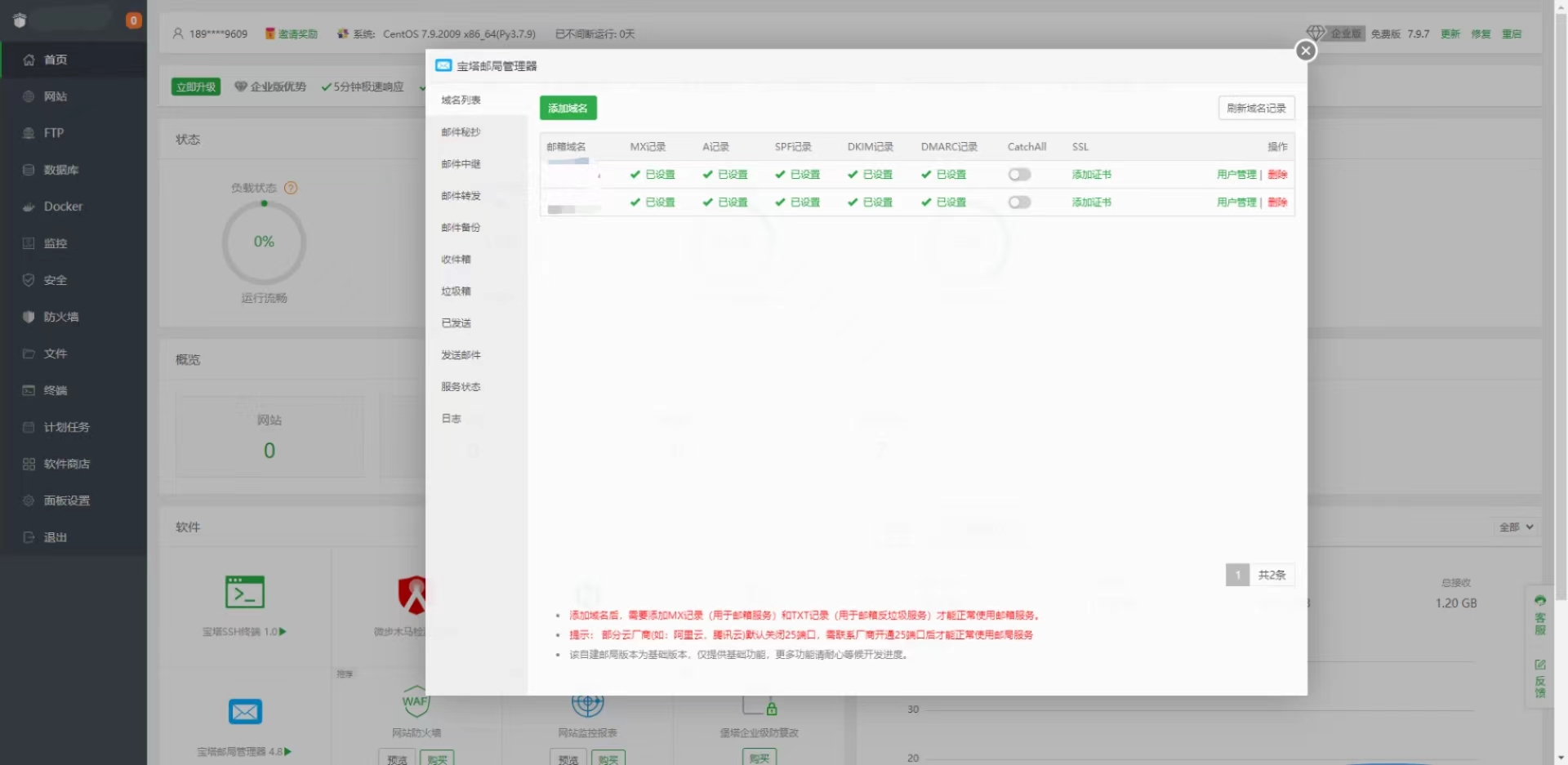Click 购买 button under 堡塔企业级防篡改

click(759, 758)
